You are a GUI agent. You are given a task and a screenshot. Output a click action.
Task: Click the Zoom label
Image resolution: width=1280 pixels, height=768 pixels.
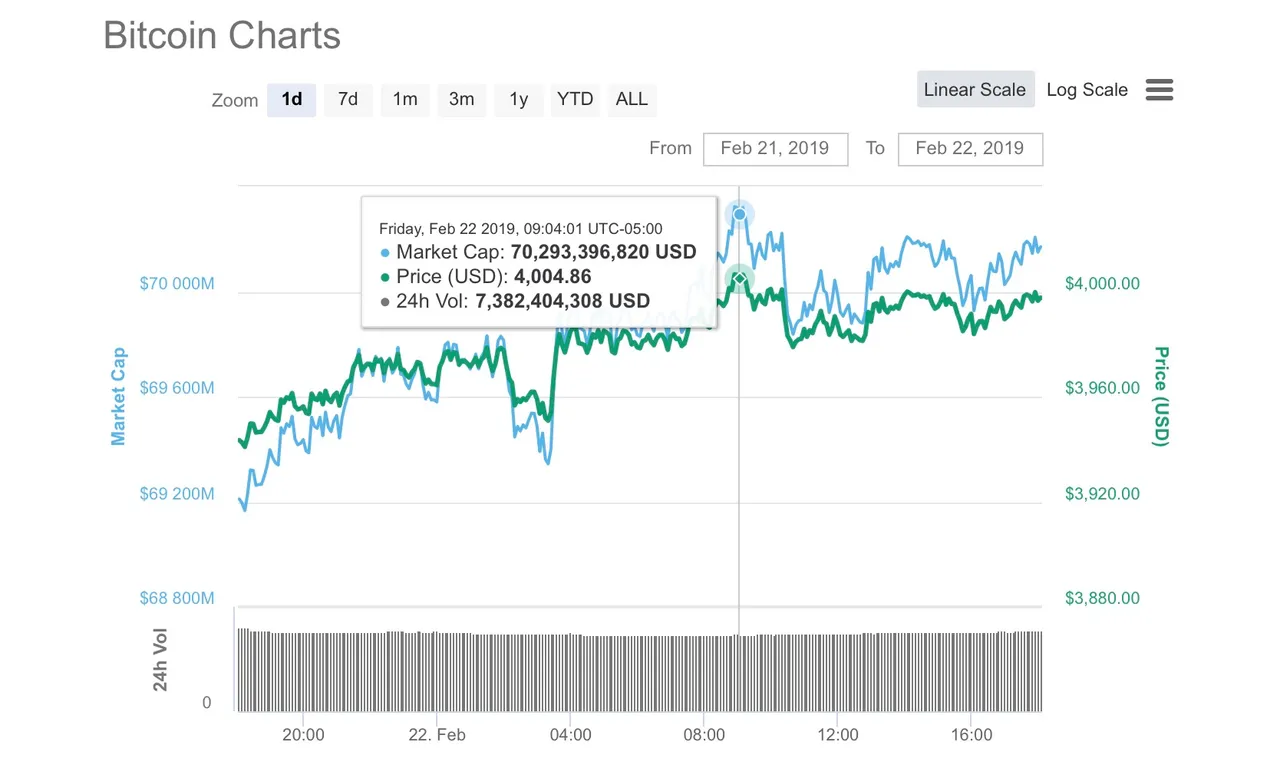coord(235,100)
